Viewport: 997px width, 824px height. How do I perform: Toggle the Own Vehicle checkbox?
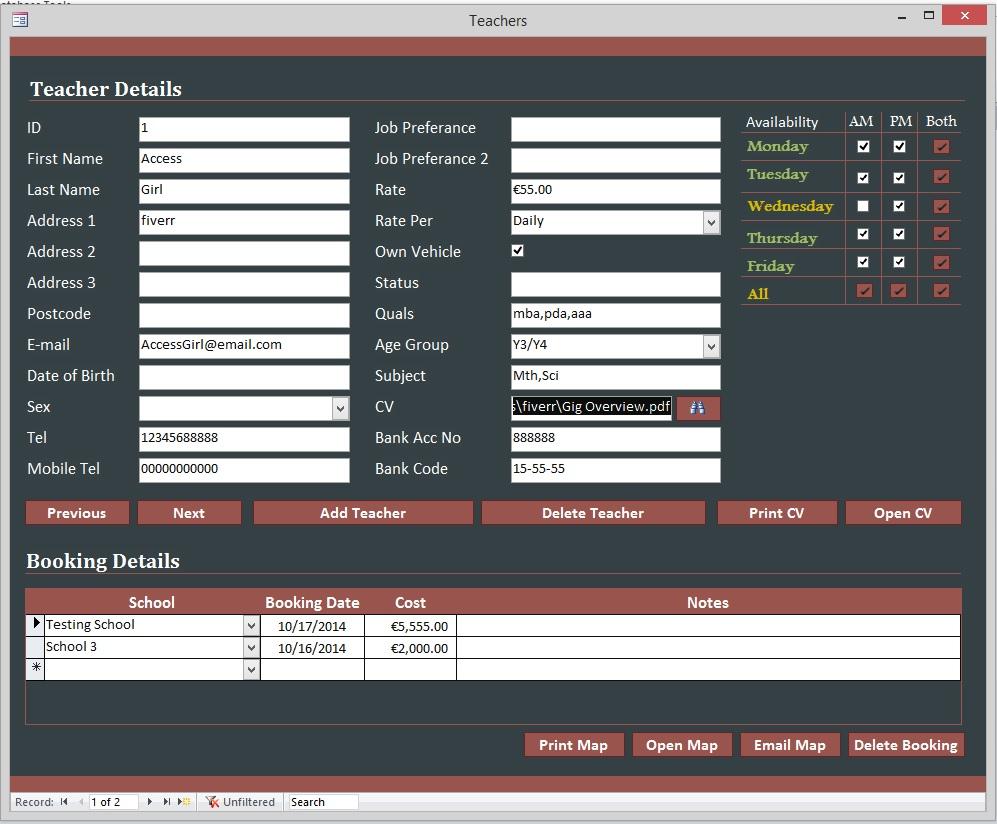click(x=517, y=251)
